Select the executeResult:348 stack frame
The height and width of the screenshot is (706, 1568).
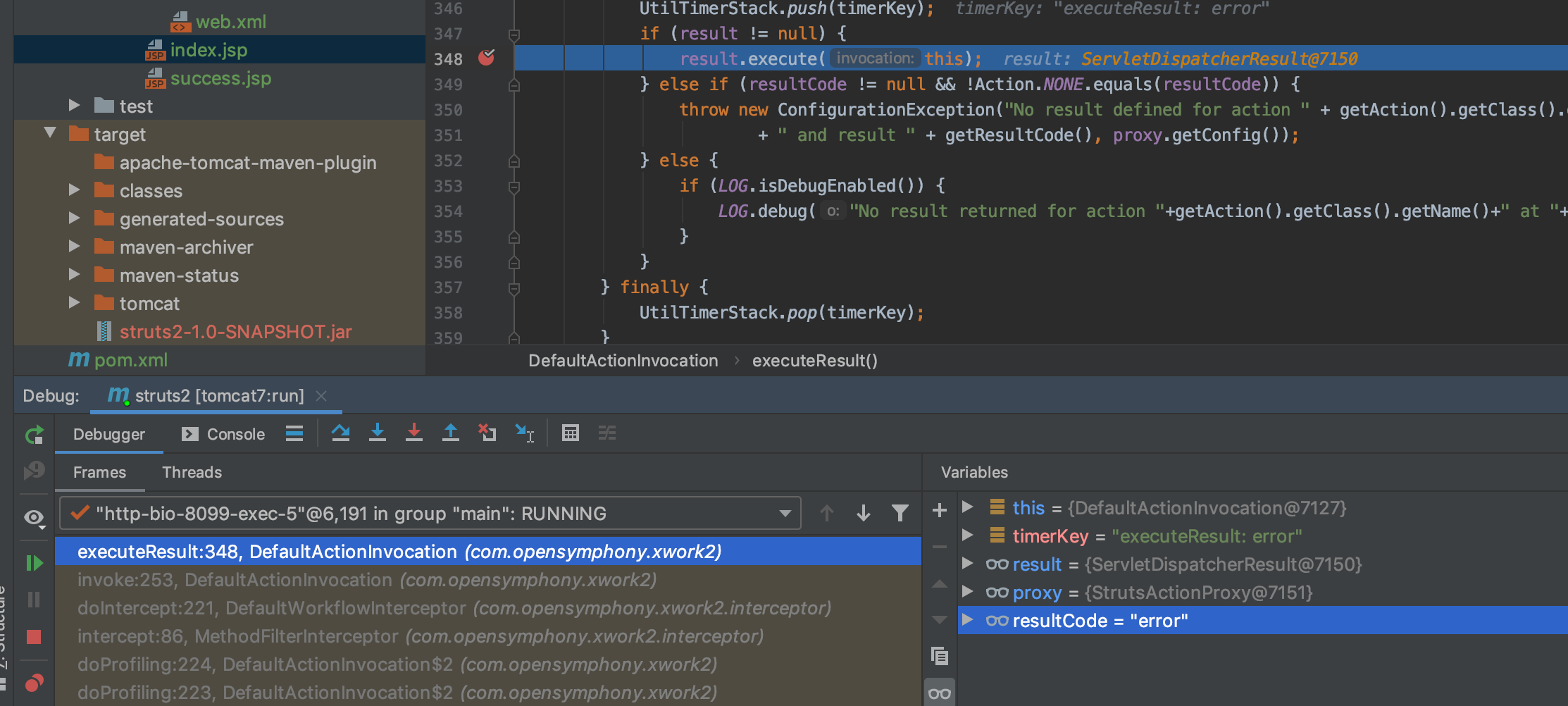click(488, 551)
